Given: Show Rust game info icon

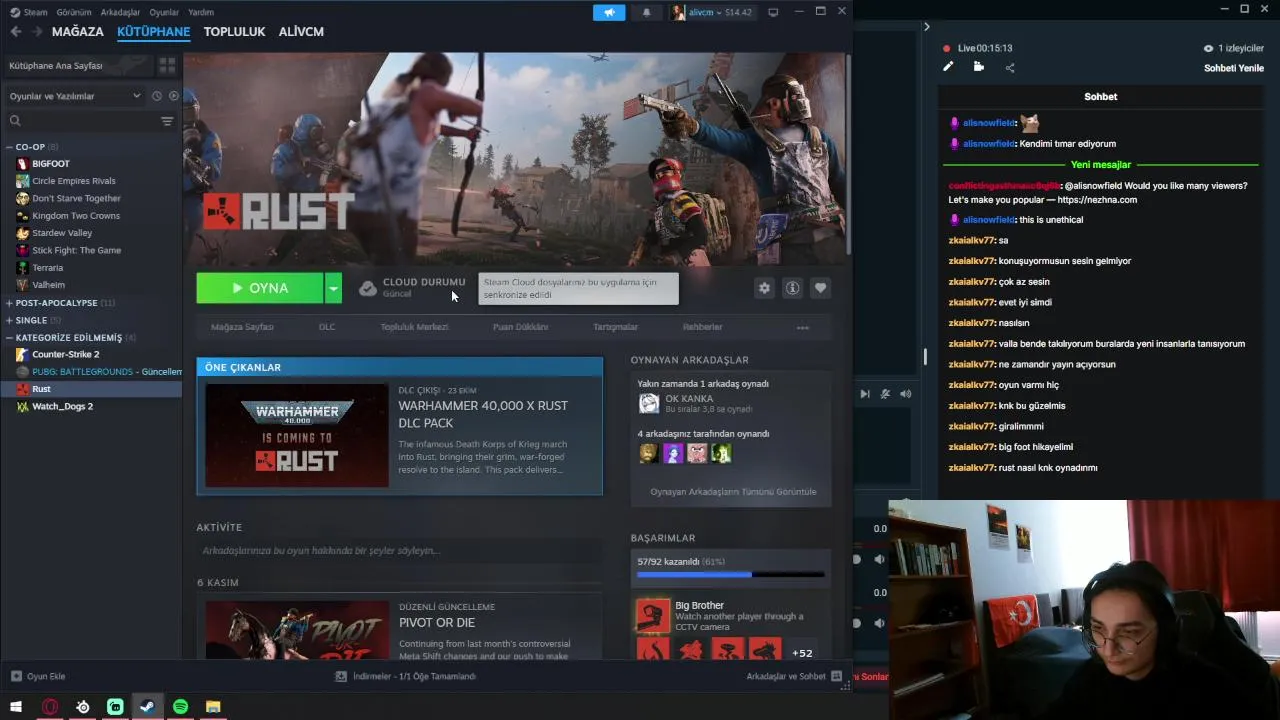Looking at the screenshot, I should [x=792, y=288].
